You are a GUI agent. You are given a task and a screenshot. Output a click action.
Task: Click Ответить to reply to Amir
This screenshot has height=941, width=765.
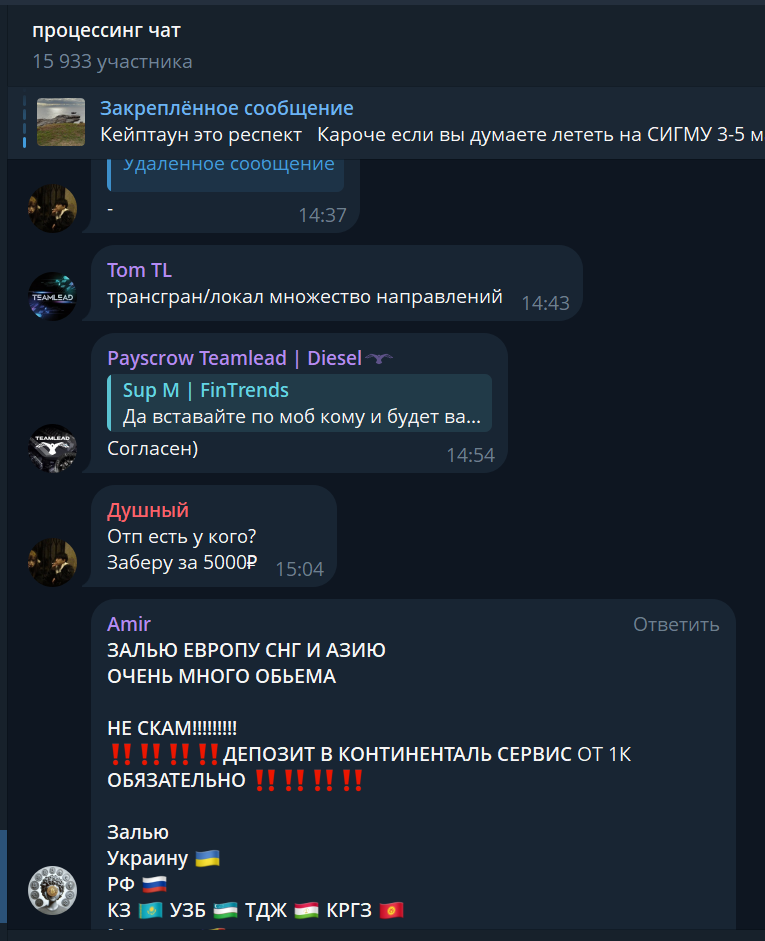[676, 625]
